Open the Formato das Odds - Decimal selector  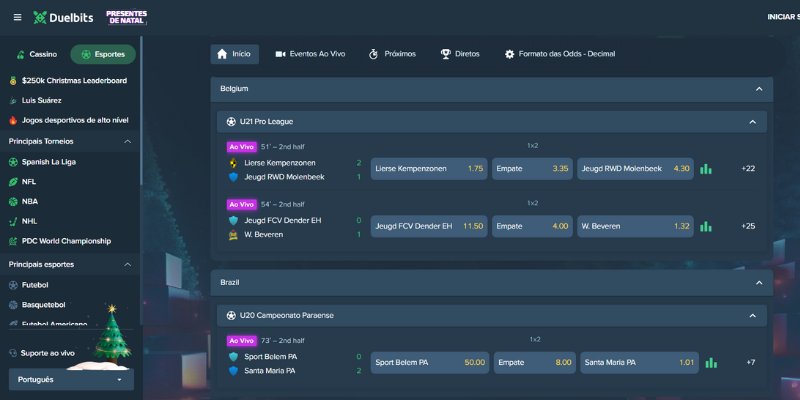pos(560,54)
